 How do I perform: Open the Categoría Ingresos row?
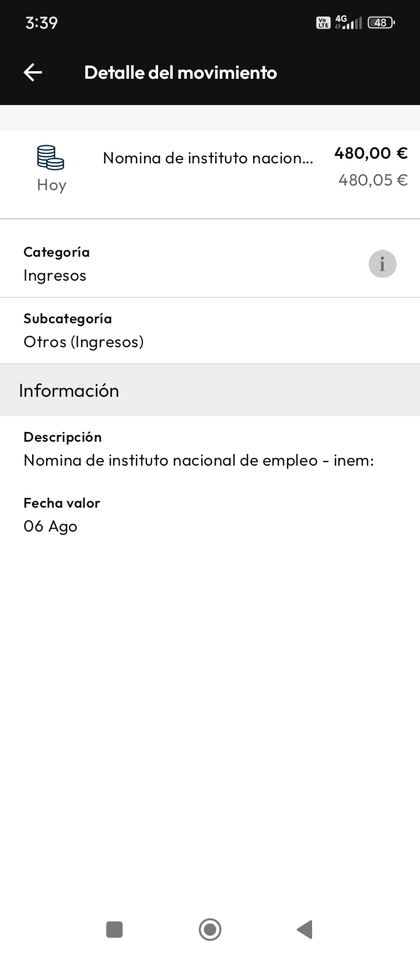tap(210, 264)
